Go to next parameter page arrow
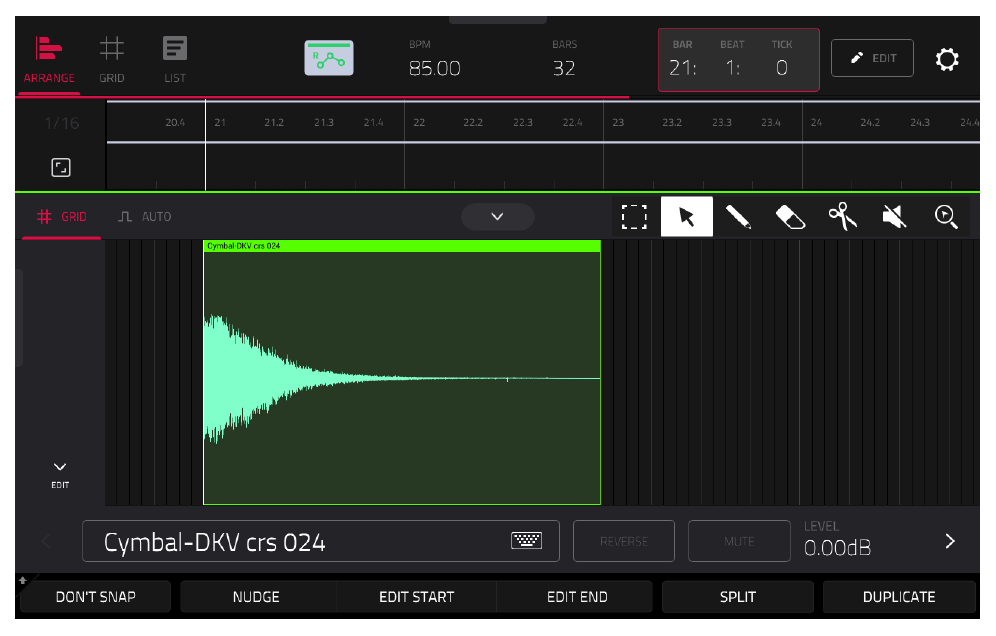 coord(950,541)
